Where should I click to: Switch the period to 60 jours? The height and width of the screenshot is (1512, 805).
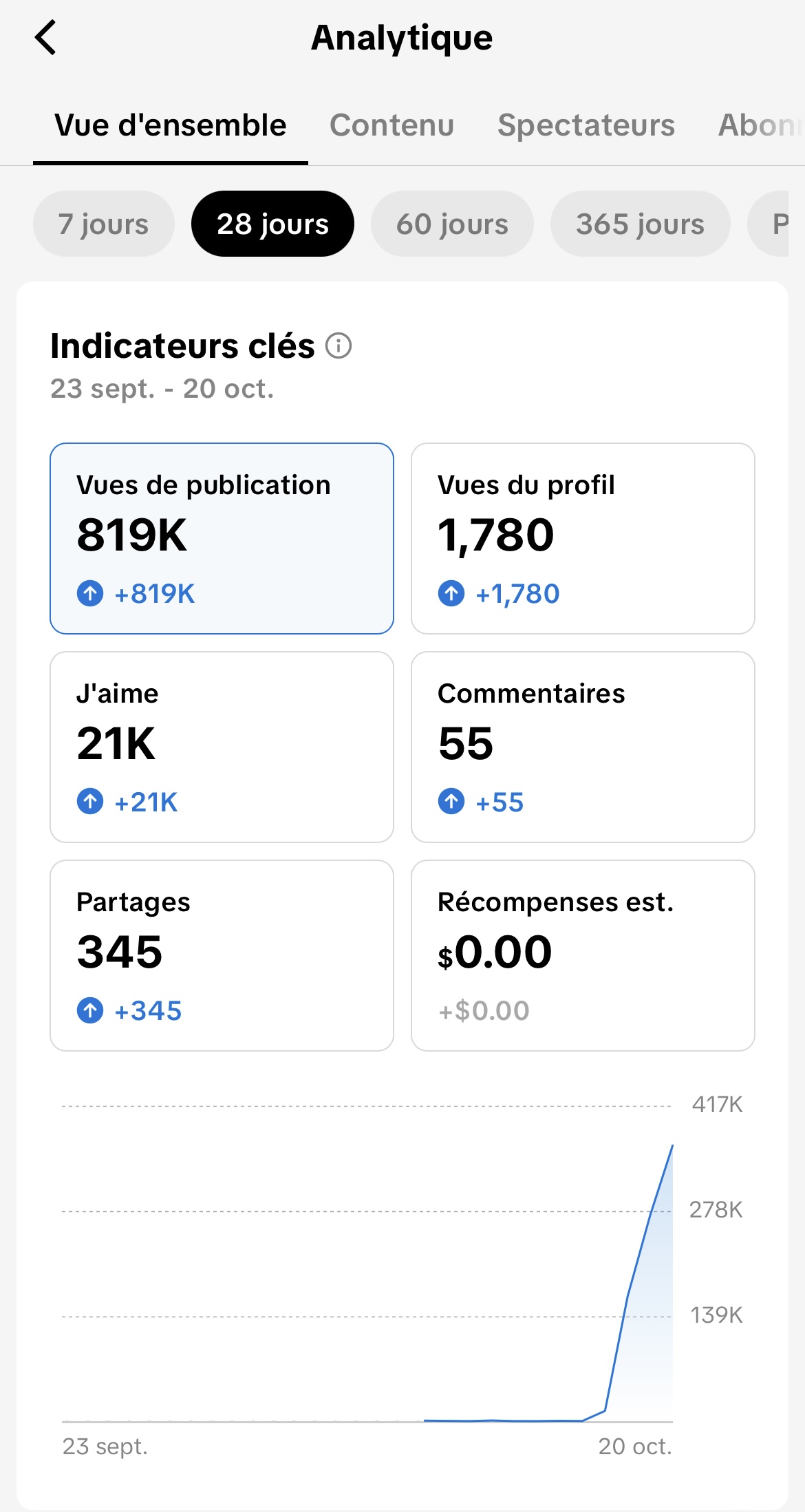[452, 224]
